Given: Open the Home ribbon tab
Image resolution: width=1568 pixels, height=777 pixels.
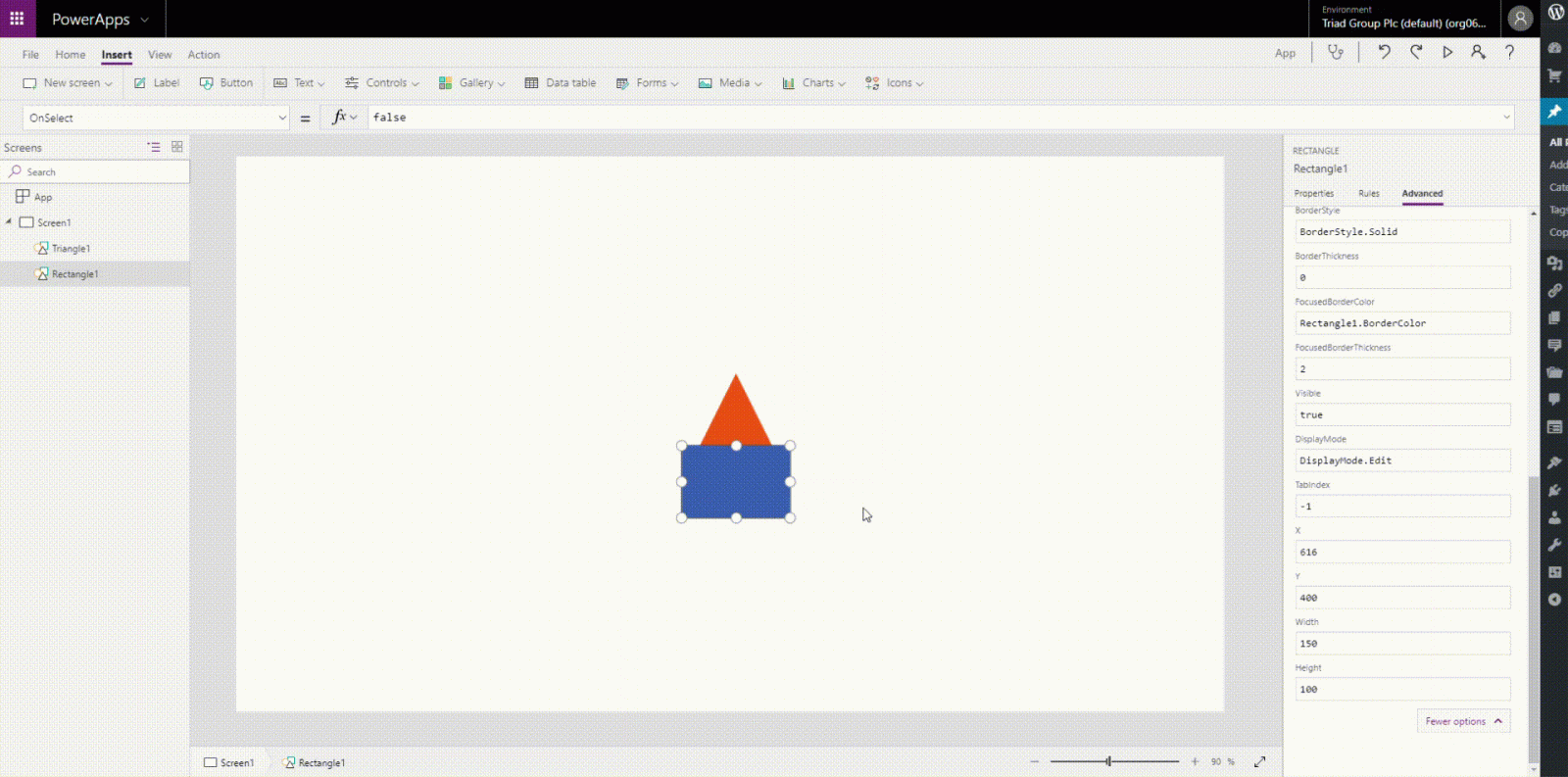Looking at the screenshot, I should (x=70, y=55).
